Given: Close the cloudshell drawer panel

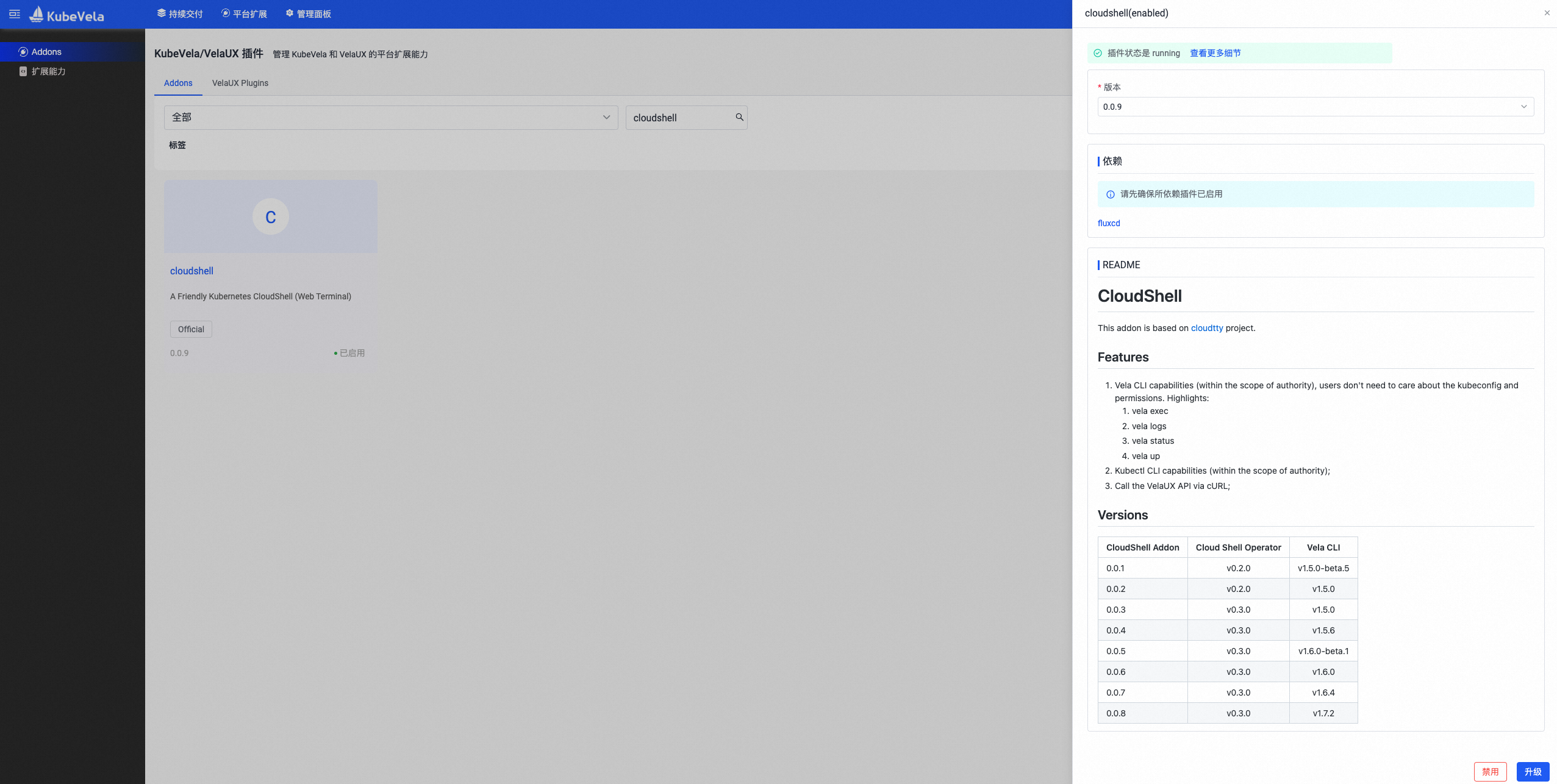Looking at the screenshot, I should point(1547,13).
